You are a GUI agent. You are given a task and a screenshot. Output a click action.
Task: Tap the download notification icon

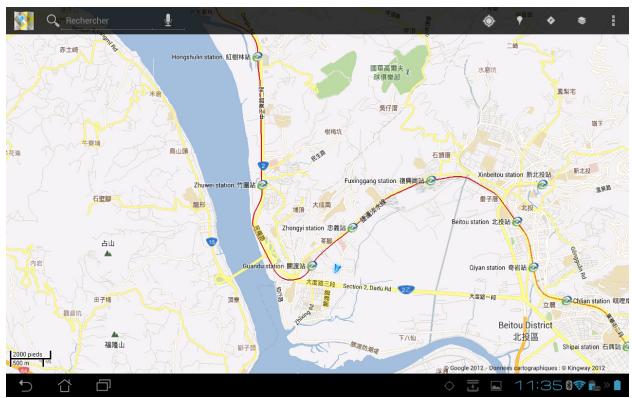(x=472, y=385)
